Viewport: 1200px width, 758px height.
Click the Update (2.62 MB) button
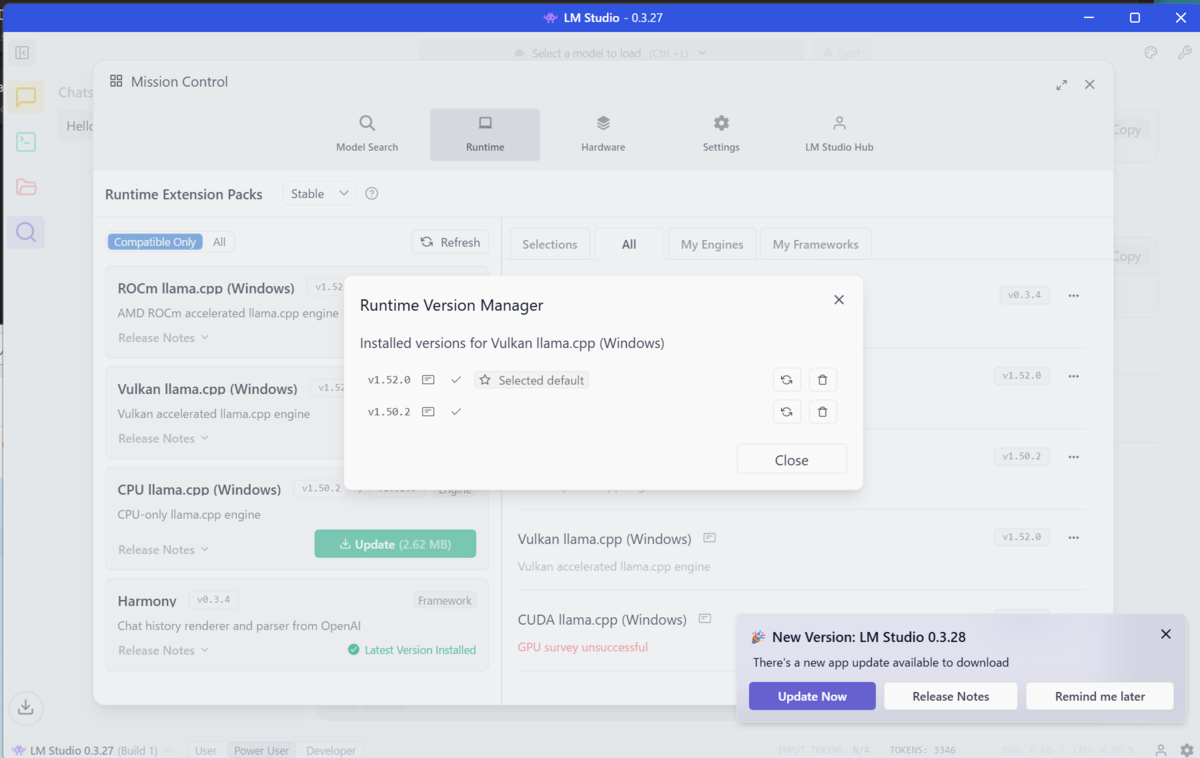coord(395,544)
